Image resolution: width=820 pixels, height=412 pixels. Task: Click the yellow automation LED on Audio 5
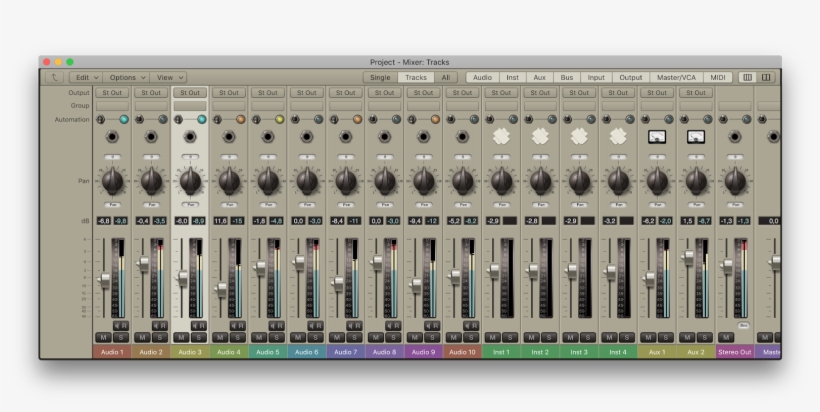click(x=279, y=119)
